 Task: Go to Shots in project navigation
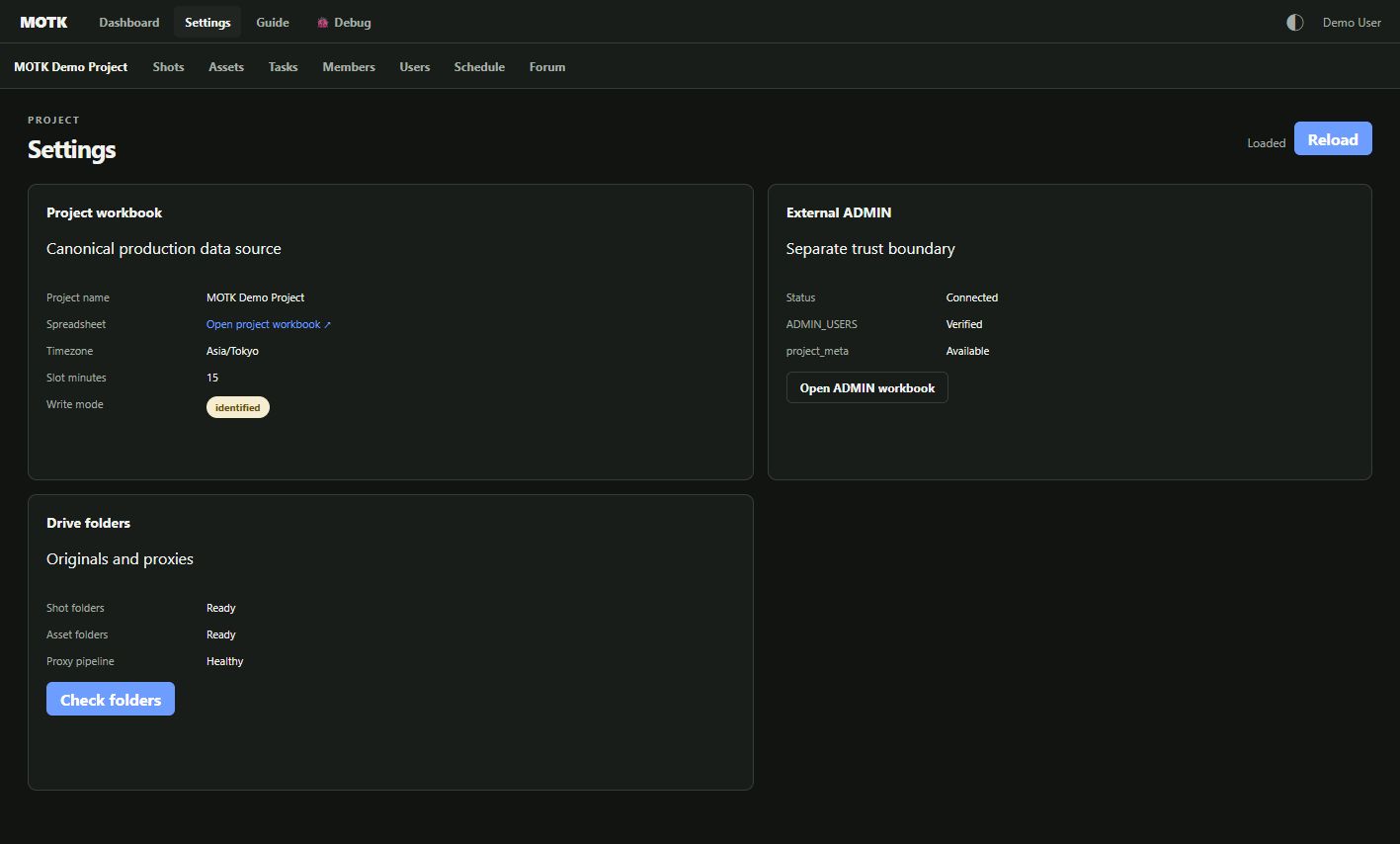tap(169, 67)
